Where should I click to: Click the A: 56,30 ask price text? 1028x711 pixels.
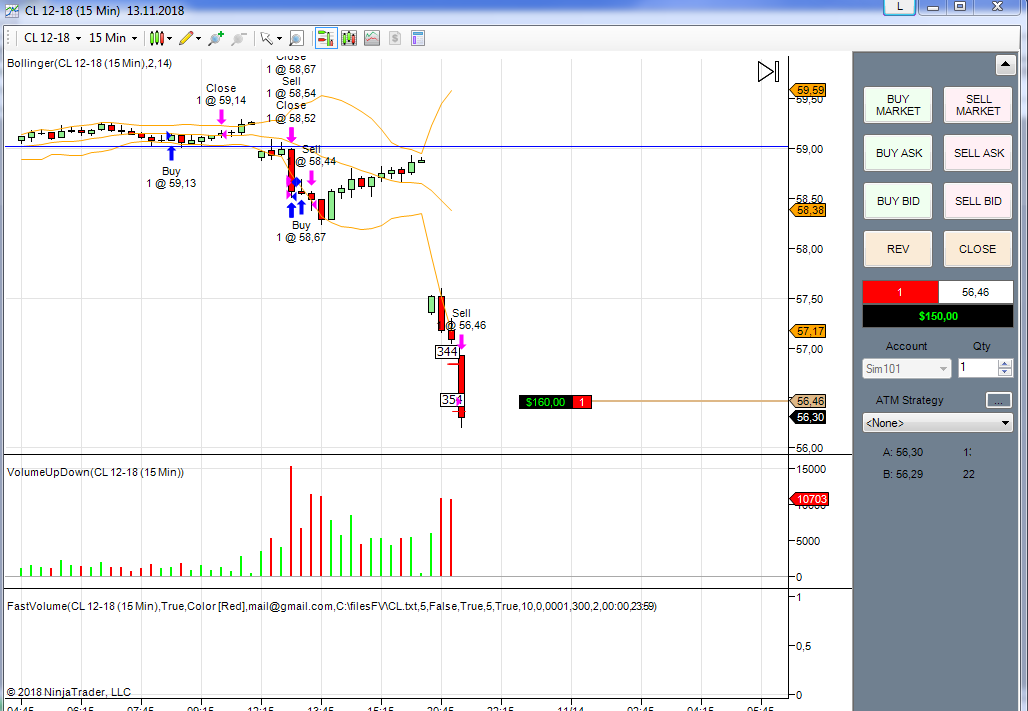click(x=903, y=452)
